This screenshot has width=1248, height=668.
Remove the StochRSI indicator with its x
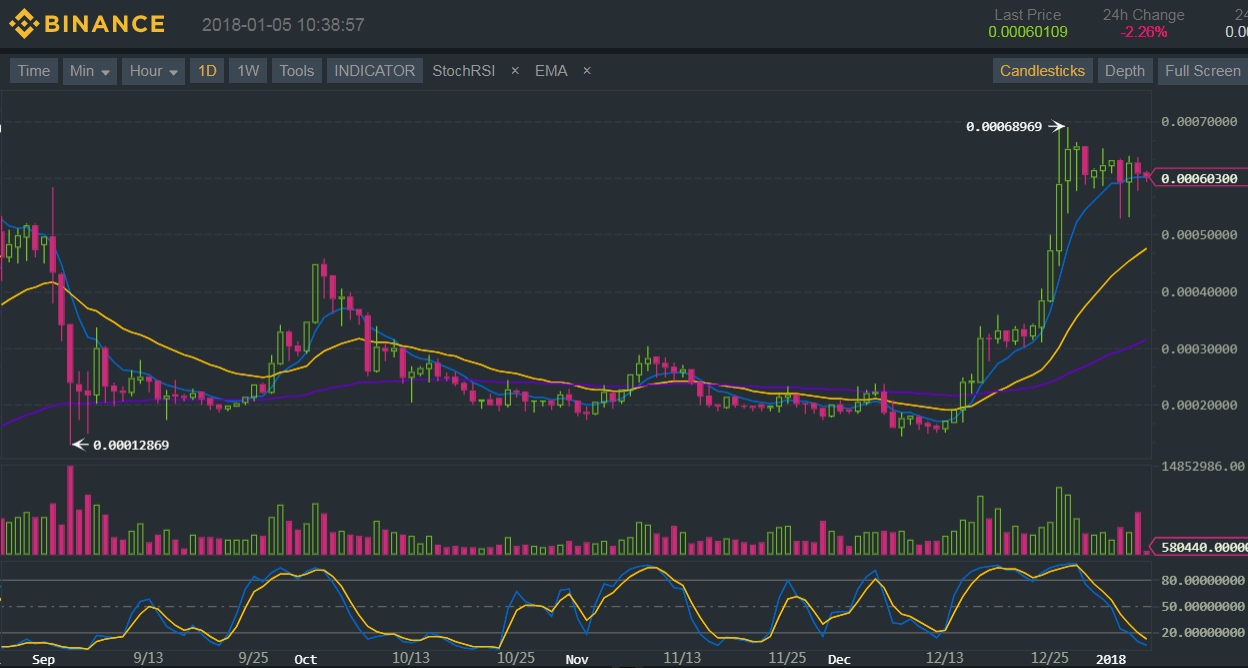(515, 71)
